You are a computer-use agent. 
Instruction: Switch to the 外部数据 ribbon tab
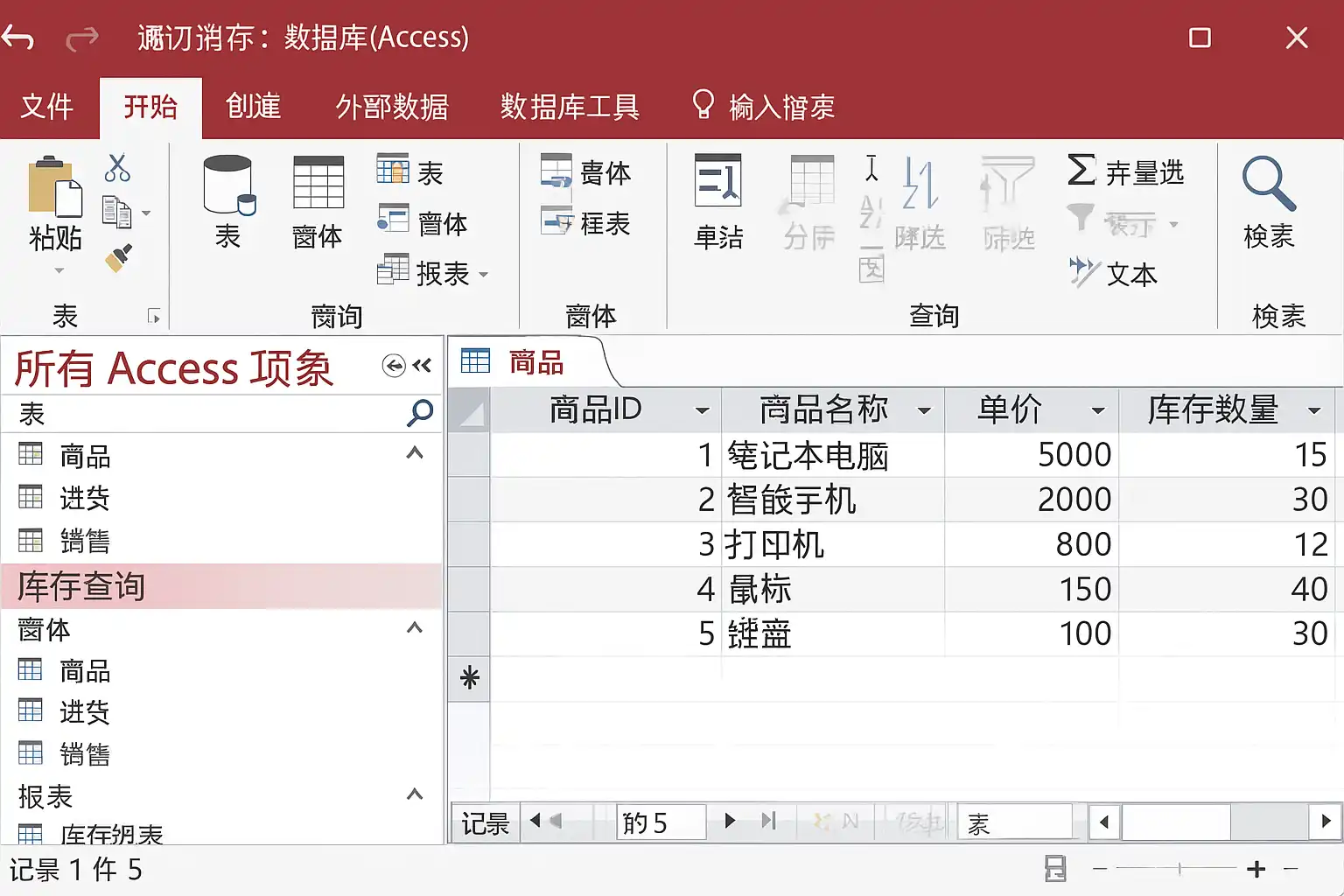pos(391,108)
